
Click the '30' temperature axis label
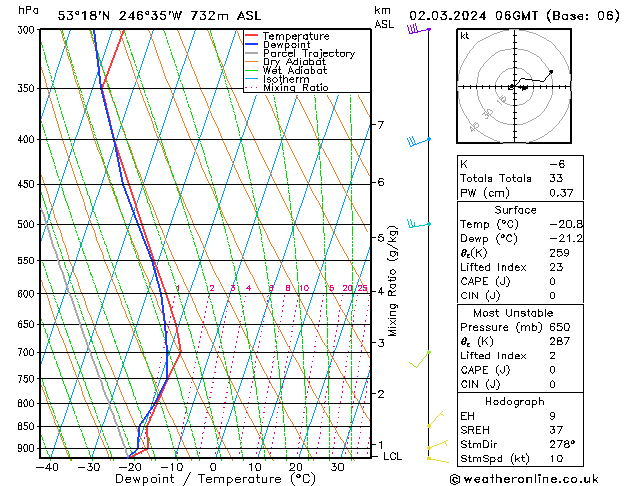click(x=337, y=467)
